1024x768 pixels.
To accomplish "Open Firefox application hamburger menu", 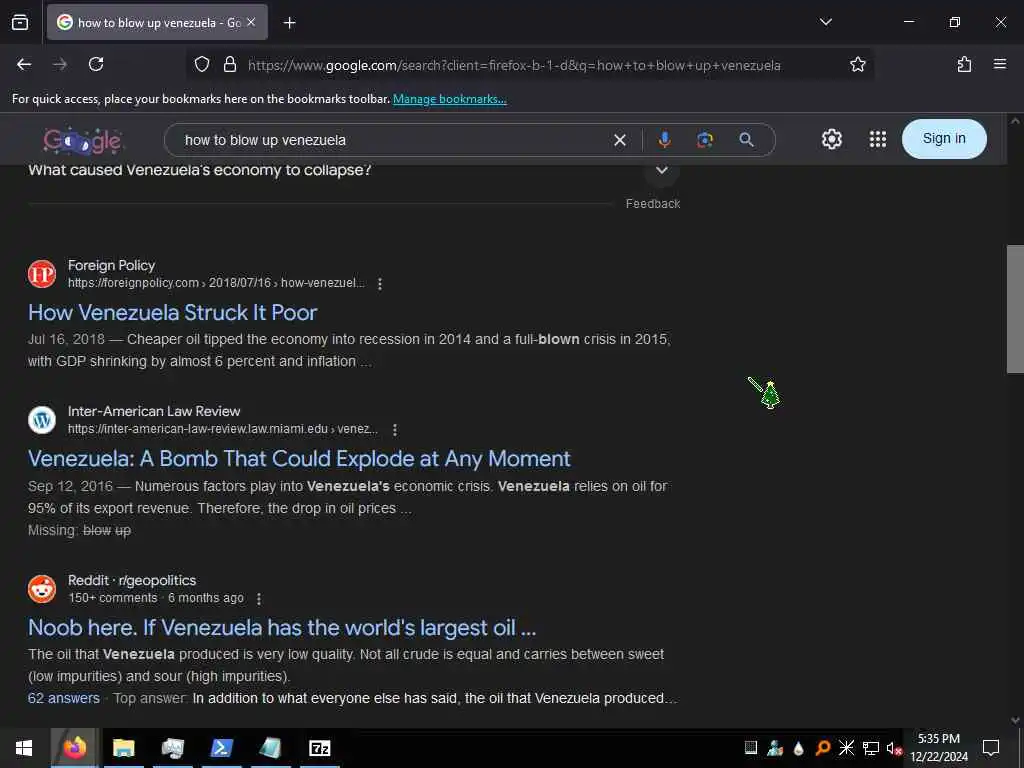I will (x=1000, y=64).
